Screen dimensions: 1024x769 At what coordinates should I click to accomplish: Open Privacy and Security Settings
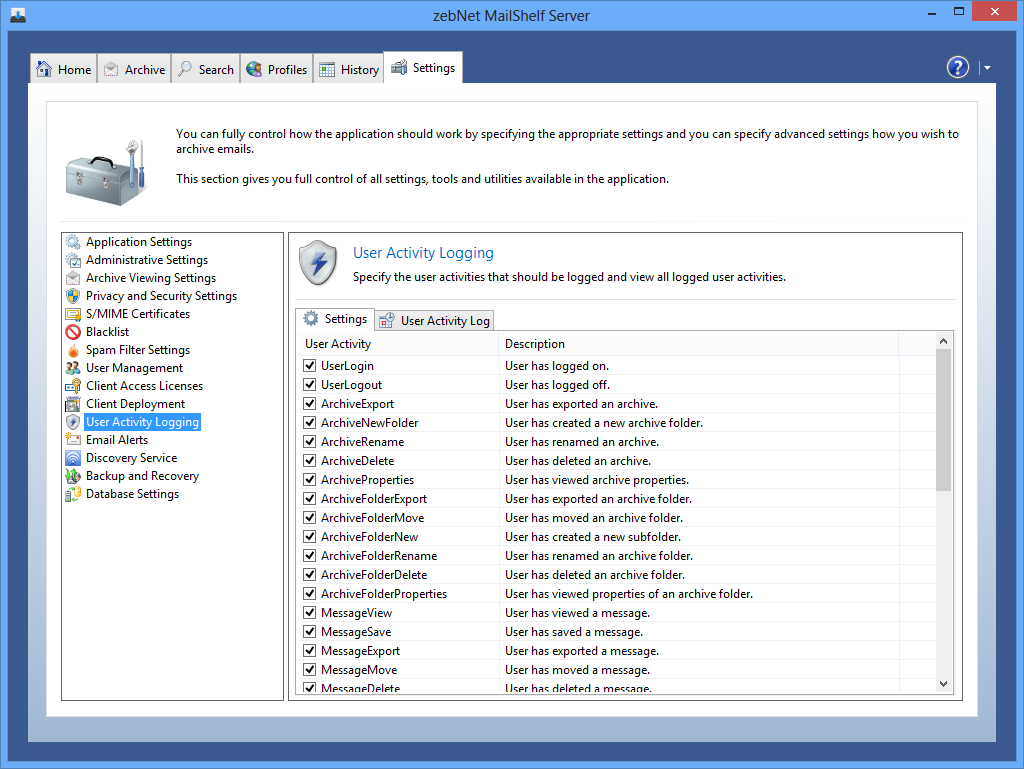click(x=161, y=296)
